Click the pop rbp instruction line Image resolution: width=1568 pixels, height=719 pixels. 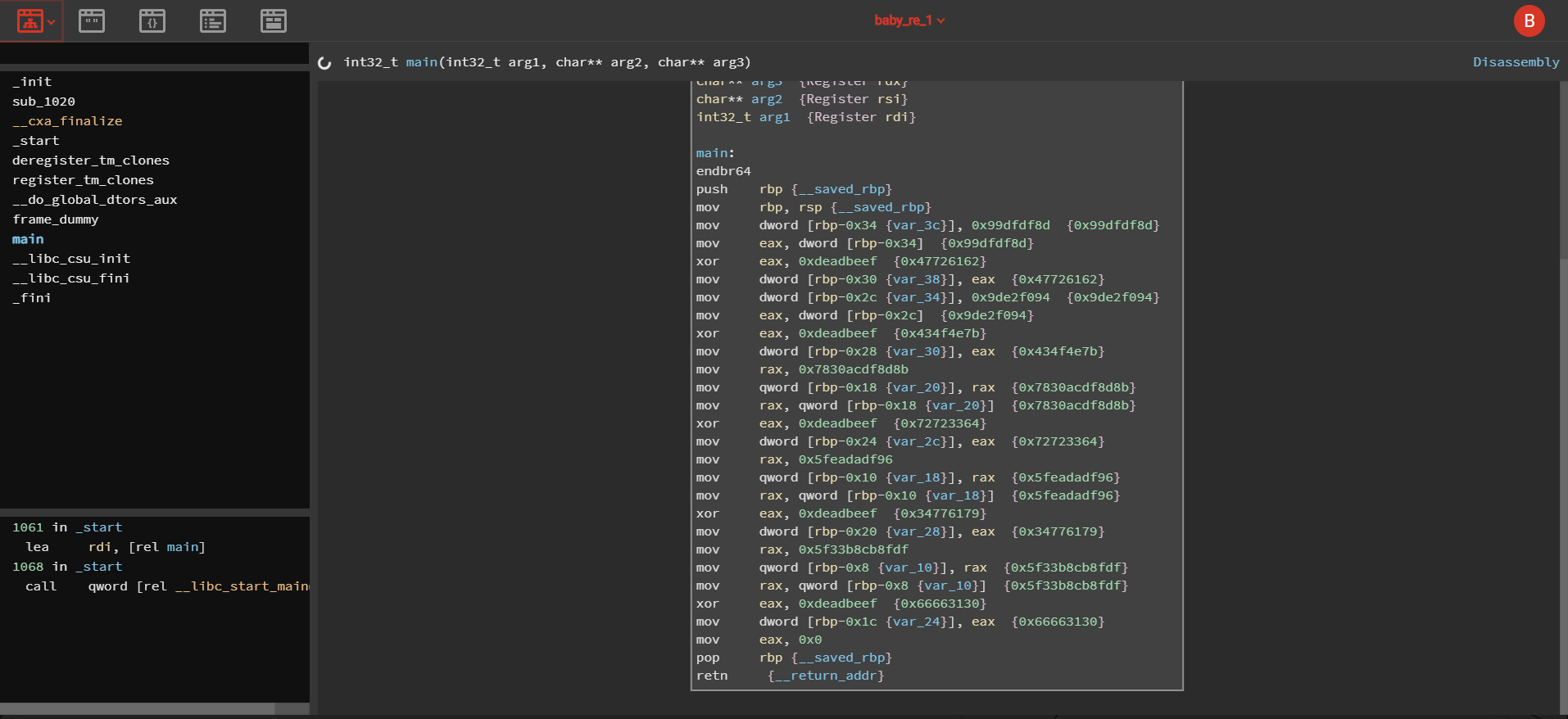click(794, 658)
